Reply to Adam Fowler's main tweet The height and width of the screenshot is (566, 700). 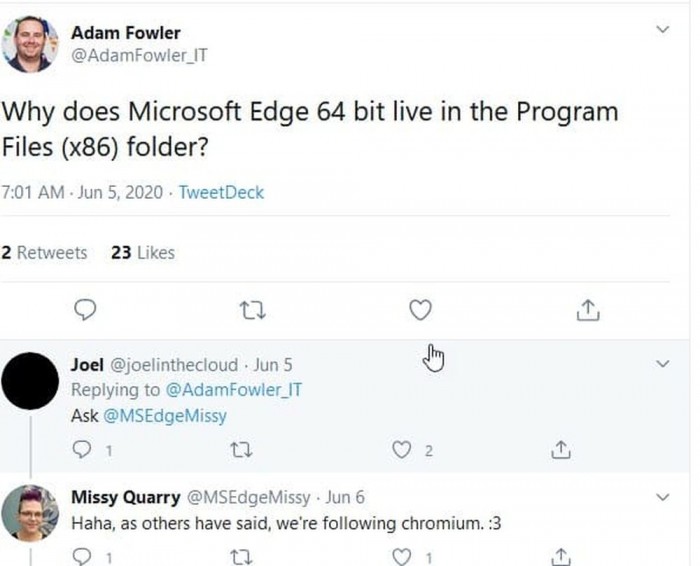pos(87,311)
